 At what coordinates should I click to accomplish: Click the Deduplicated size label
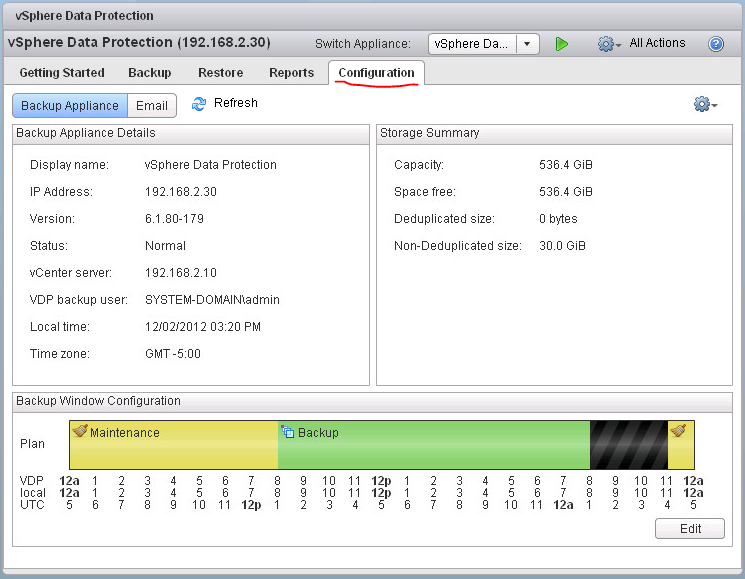444,219
